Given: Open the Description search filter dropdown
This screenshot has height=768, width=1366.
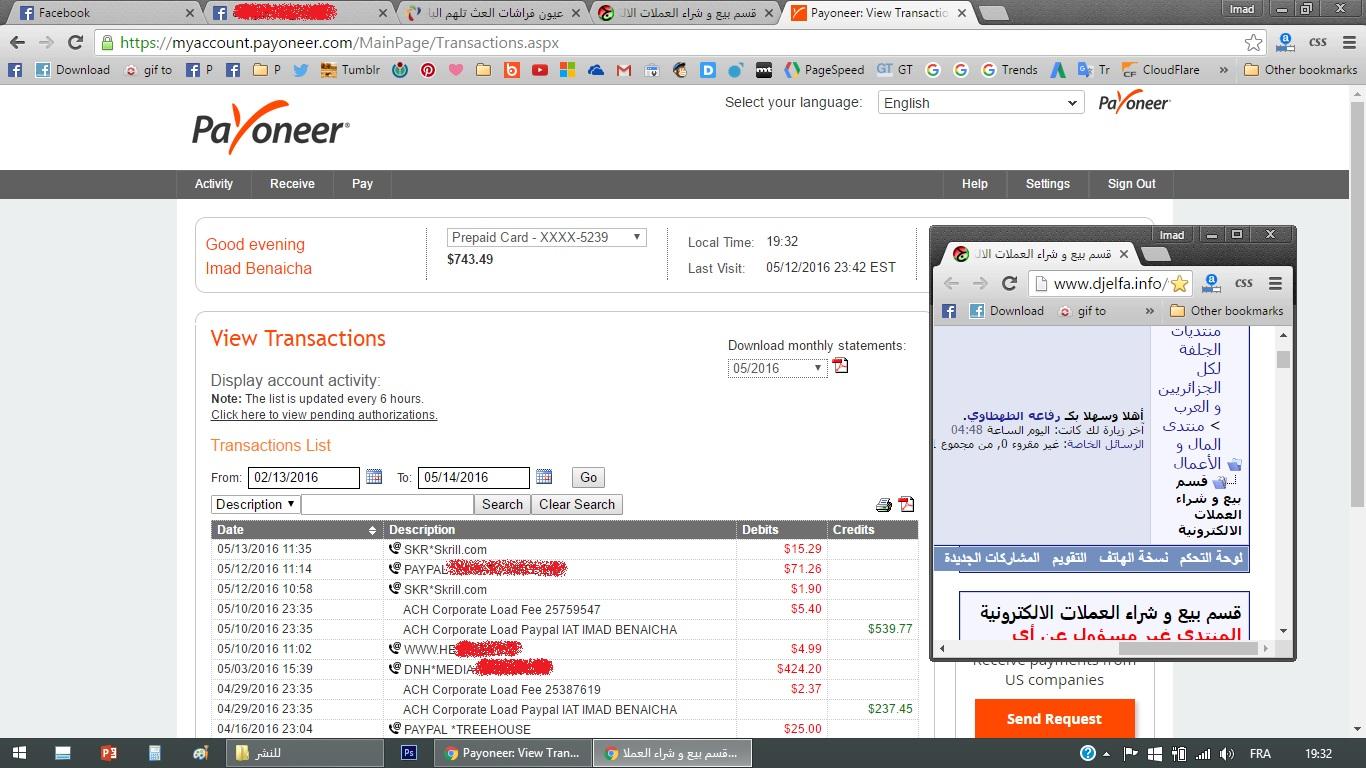Looking at the screenshot, I should click(254, 505).
